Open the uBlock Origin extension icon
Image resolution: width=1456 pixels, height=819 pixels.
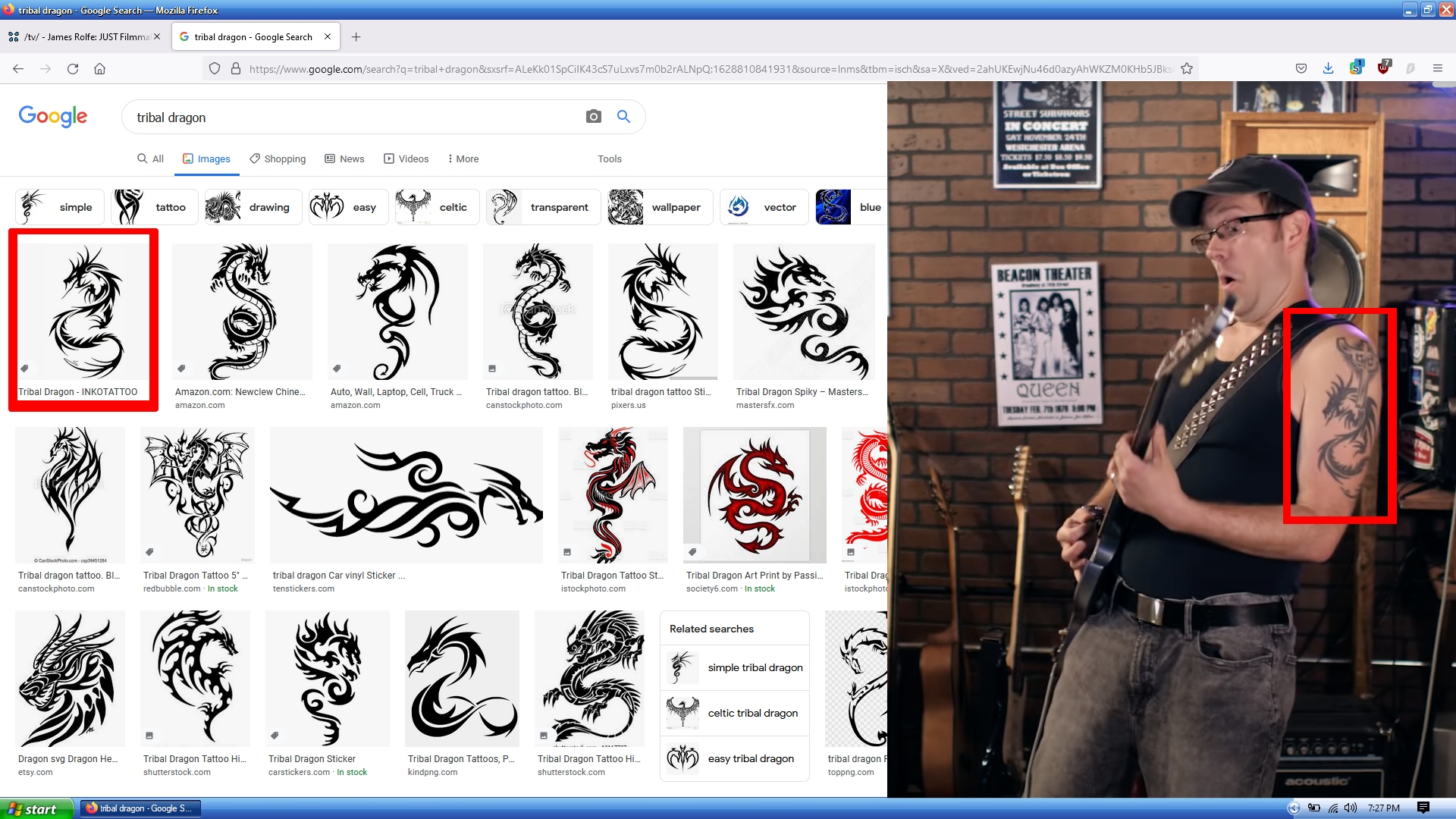[x=1384, y=67]
